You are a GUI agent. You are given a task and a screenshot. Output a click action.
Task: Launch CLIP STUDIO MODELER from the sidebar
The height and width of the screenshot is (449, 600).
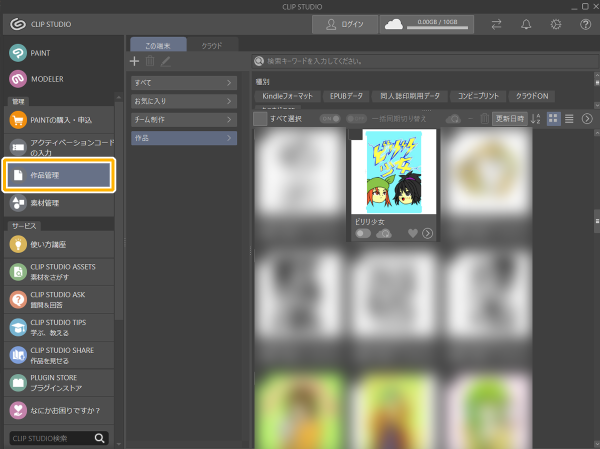[x=36, y=79]
